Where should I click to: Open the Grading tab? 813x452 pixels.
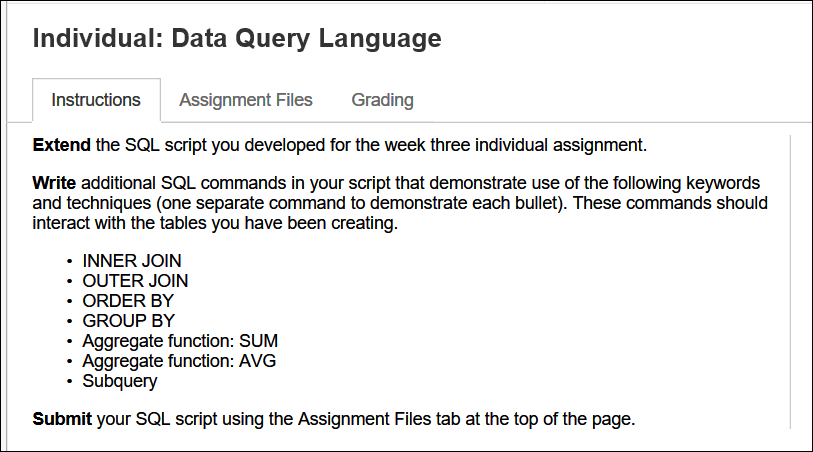382,100
